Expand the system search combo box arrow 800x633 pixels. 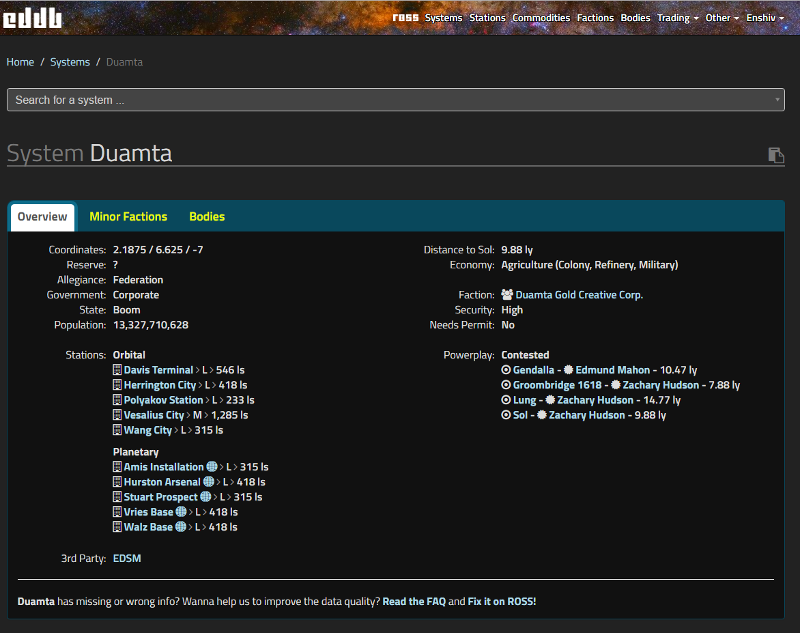[777, 100]
